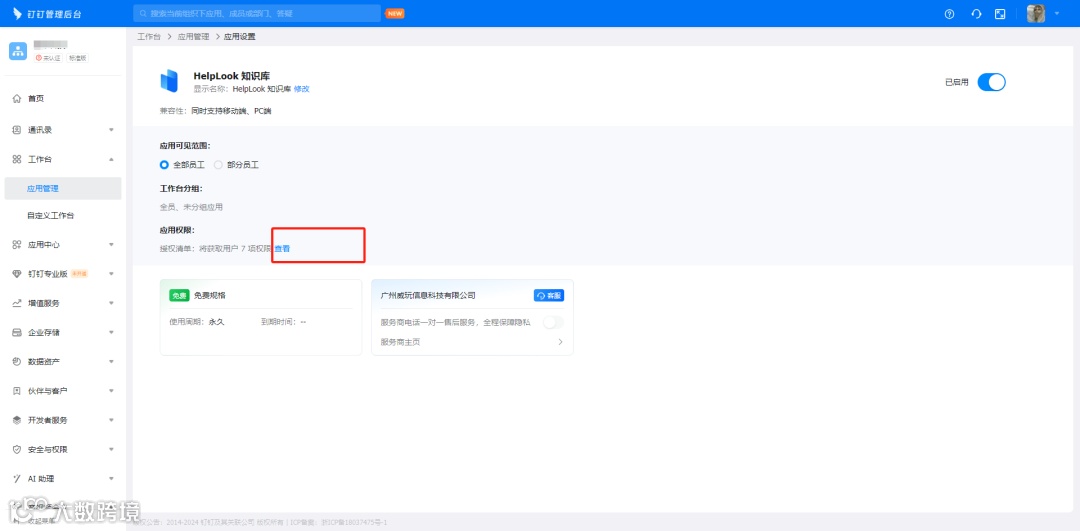Click the 查看 link for permissions list

pos(282,249)
